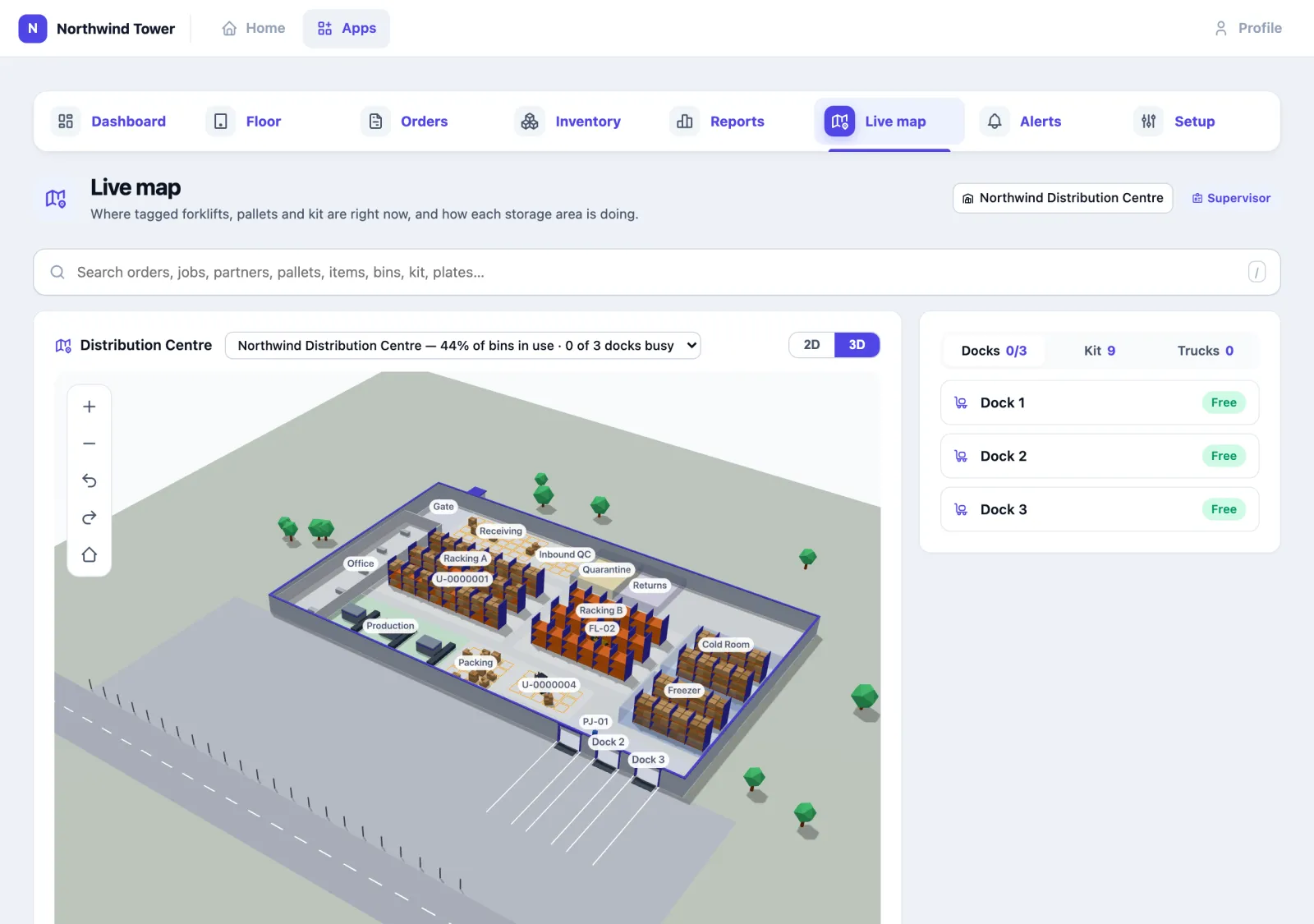Image resolution: width=1314 pixels, height=924 pixels.
Task: Click the Freezer label on map
Action: click(684, 691)
